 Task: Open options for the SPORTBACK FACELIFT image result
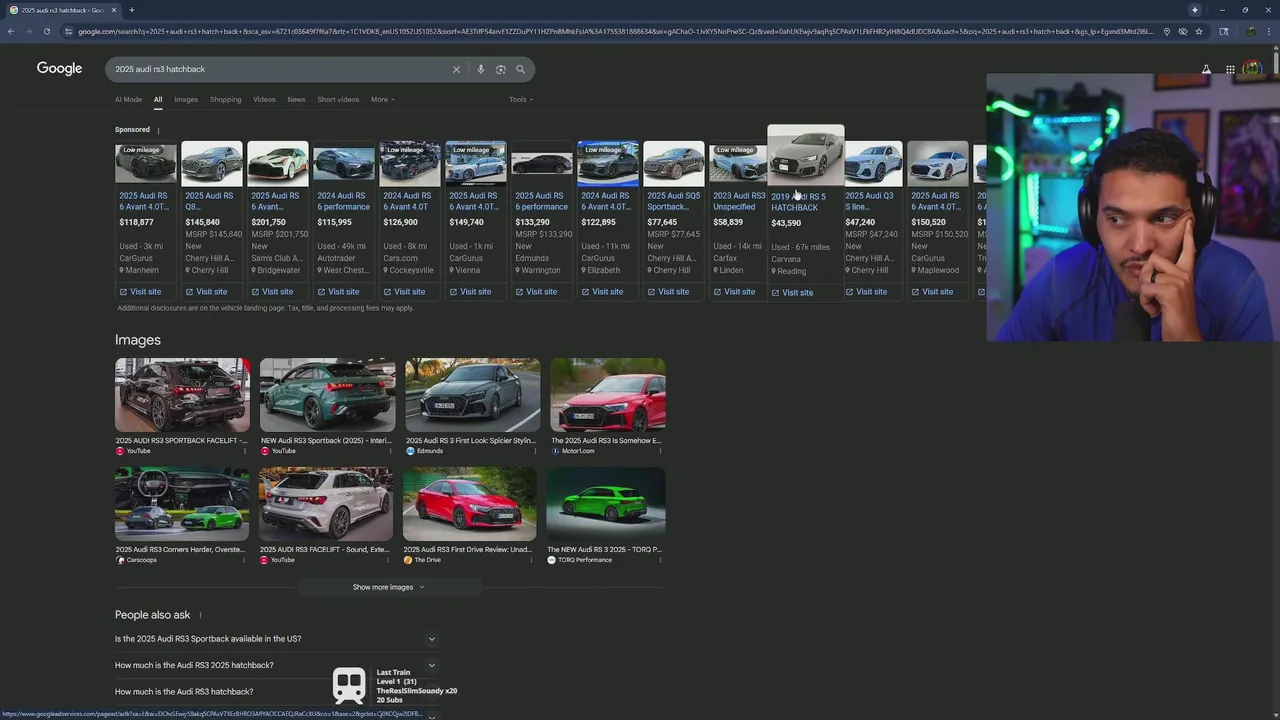[x=245, y=451]
